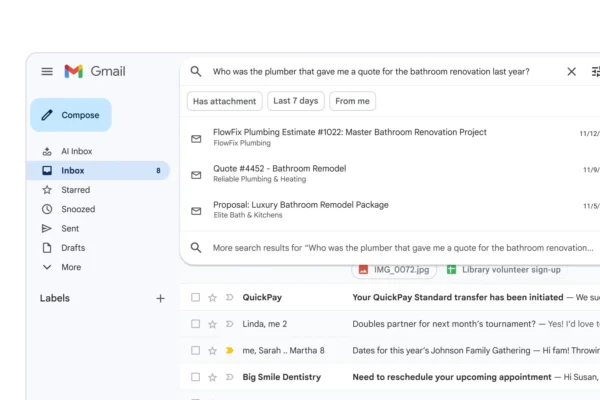This screenshot has width=600, height=400.
Task: Check the box for Linda's email
Action: tap(196, 324)
